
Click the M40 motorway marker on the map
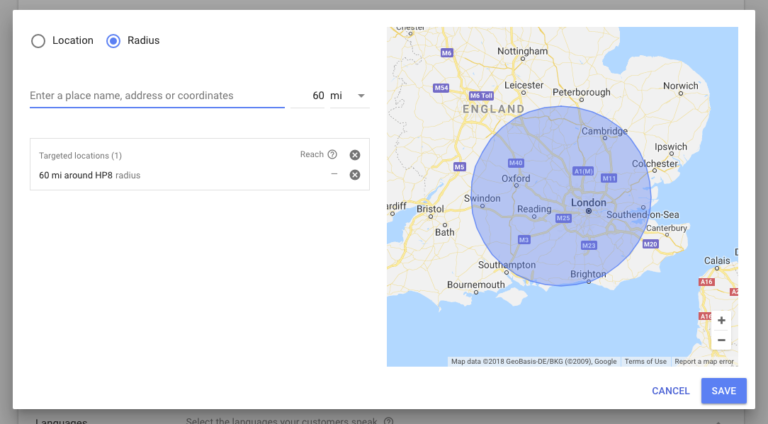coord(516,163)
